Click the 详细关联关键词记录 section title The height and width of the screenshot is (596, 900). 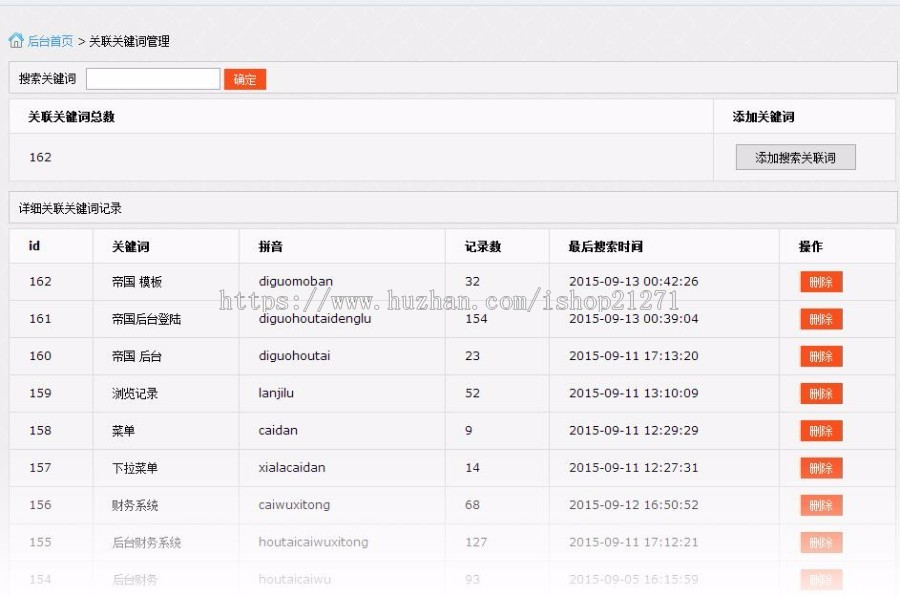[x=70, y=208]
